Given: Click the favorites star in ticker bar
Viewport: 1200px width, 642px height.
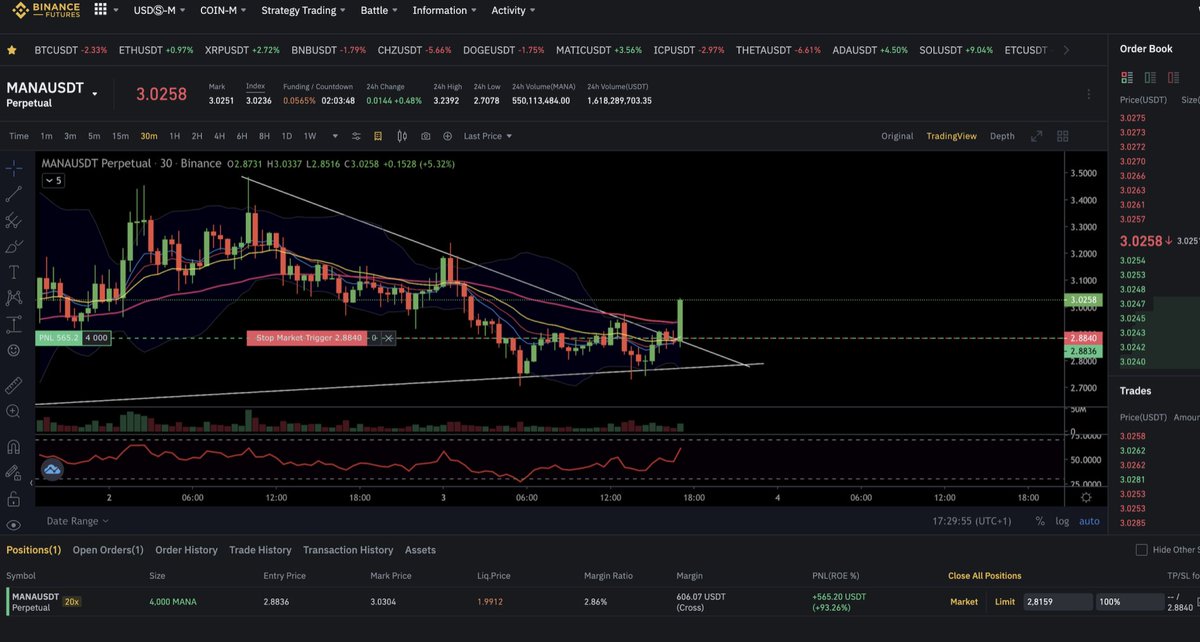Looking at the screenshot, I should coord(12,50).
